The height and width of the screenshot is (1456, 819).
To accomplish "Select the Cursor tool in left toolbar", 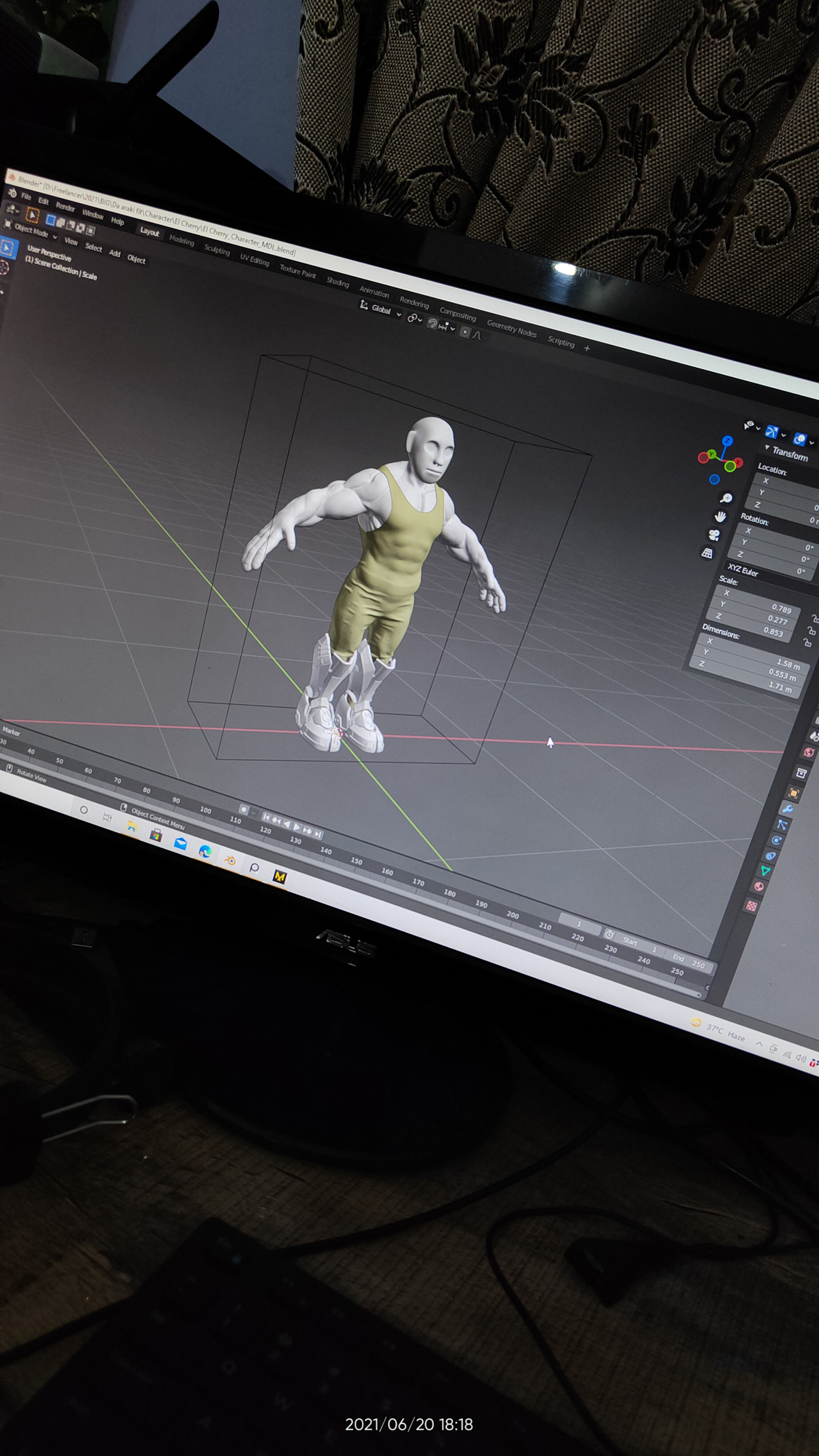I will pos(4,268).
